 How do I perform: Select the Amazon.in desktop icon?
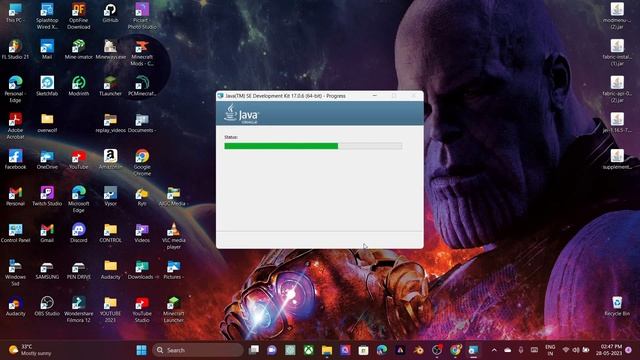tap(110, 159)
